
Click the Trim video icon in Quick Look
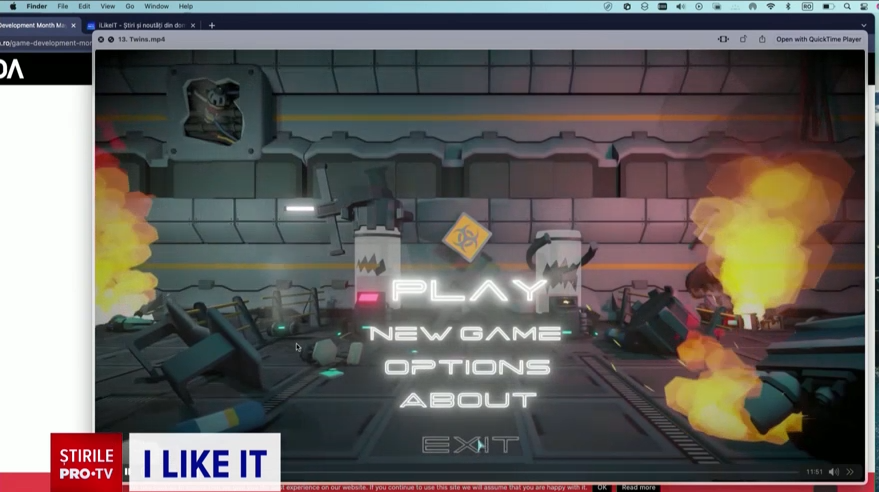[x=723, y=39]
